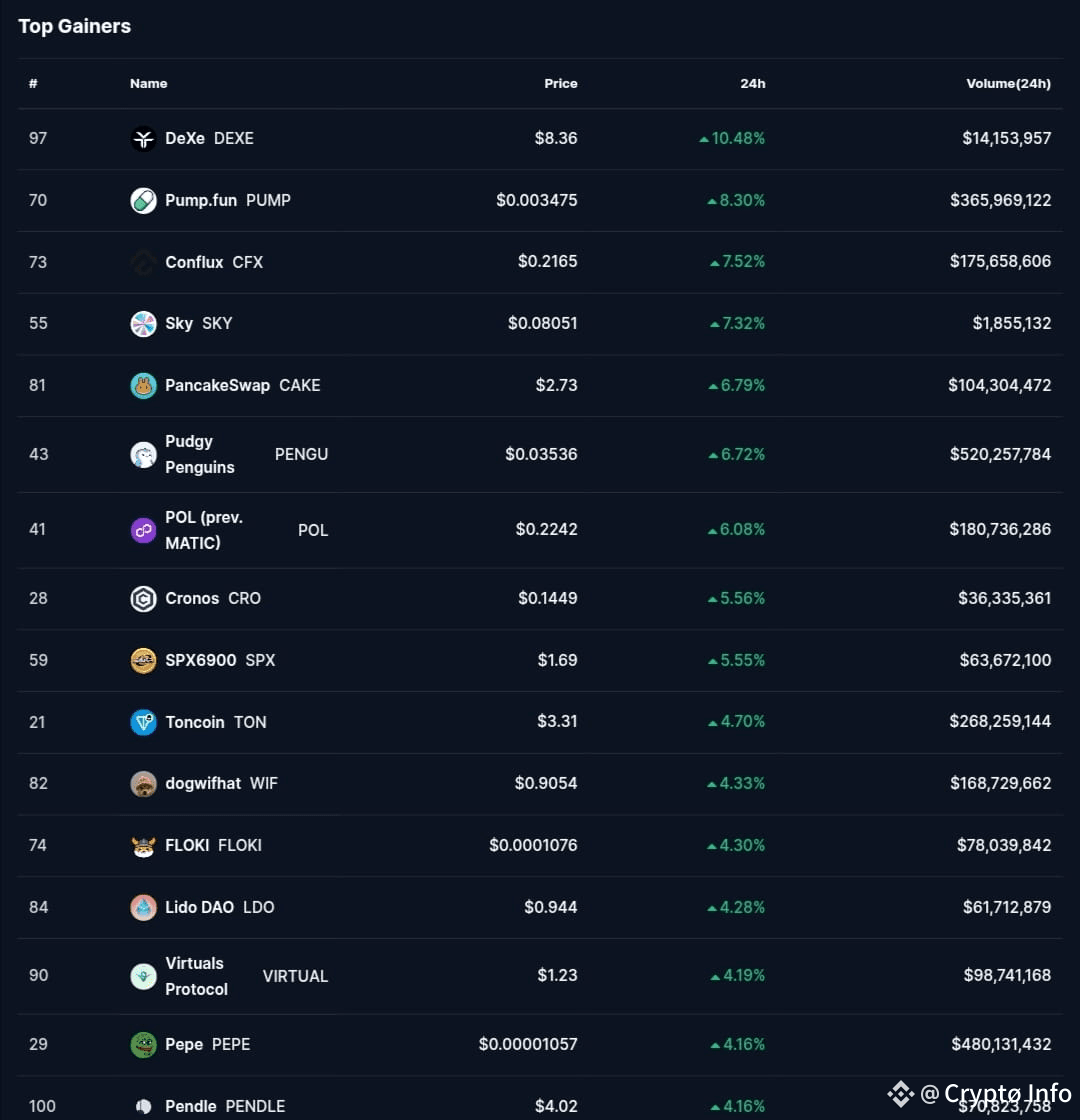This screenshot has height=1120, width=1080.
Task: Select the Pudgy Penguins logo
Action: click(x=143, y=454)
